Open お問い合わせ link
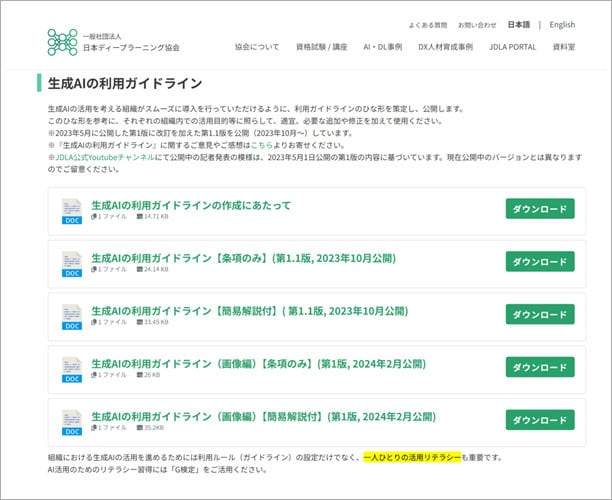The image size is (612, 500). click(x=477, y=25)
